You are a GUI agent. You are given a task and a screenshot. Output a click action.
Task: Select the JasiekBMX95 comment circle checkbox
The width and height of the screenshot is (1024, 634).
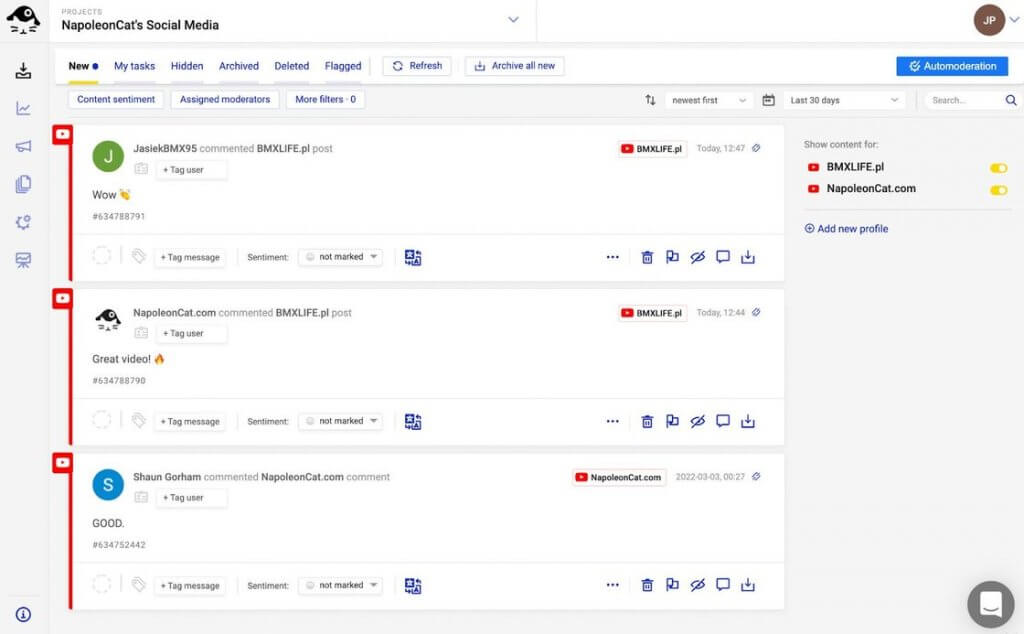point(102,255)
